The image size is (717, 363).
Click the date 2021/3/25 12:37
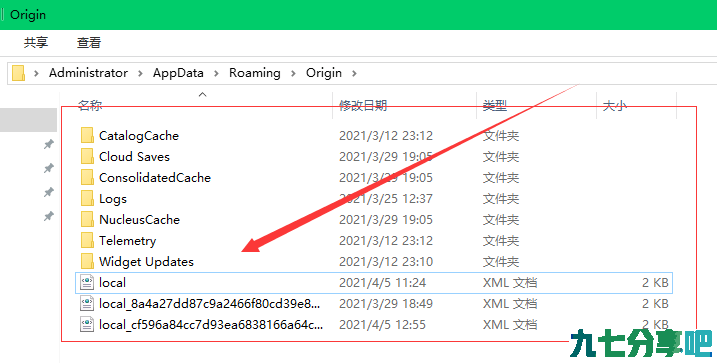pos(385,199)
